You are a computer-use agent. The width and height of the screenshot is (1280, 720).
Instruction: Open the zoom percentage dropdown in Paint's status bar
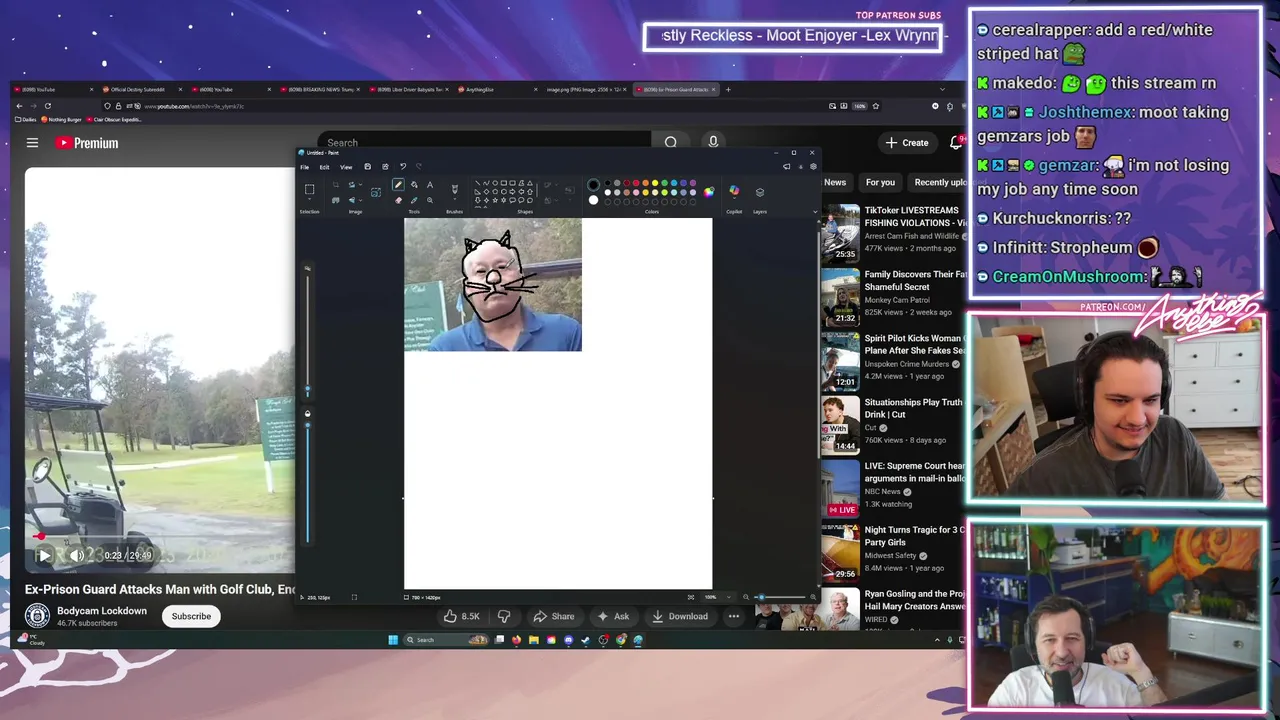[728, 597]
